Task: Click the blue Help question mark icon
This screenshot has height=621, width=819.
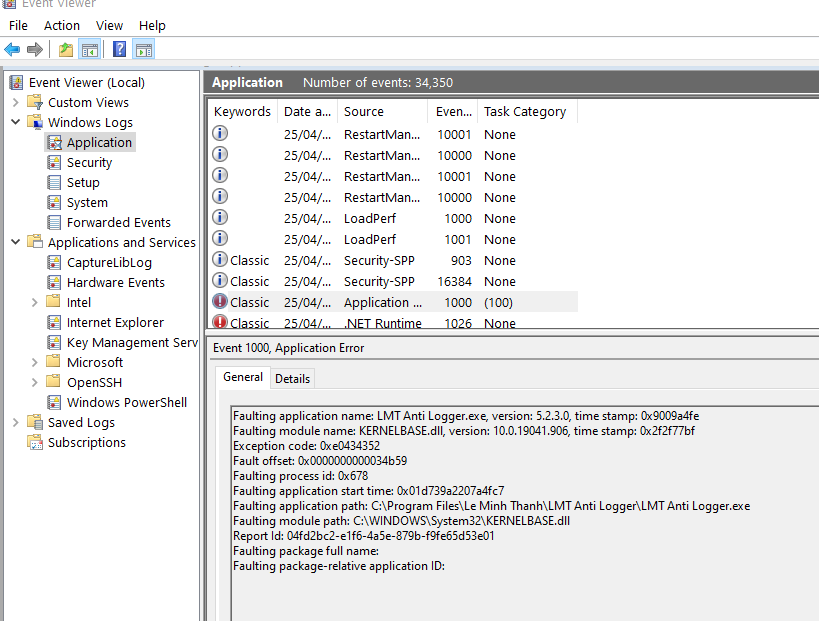Action: [x=120, y=50]
